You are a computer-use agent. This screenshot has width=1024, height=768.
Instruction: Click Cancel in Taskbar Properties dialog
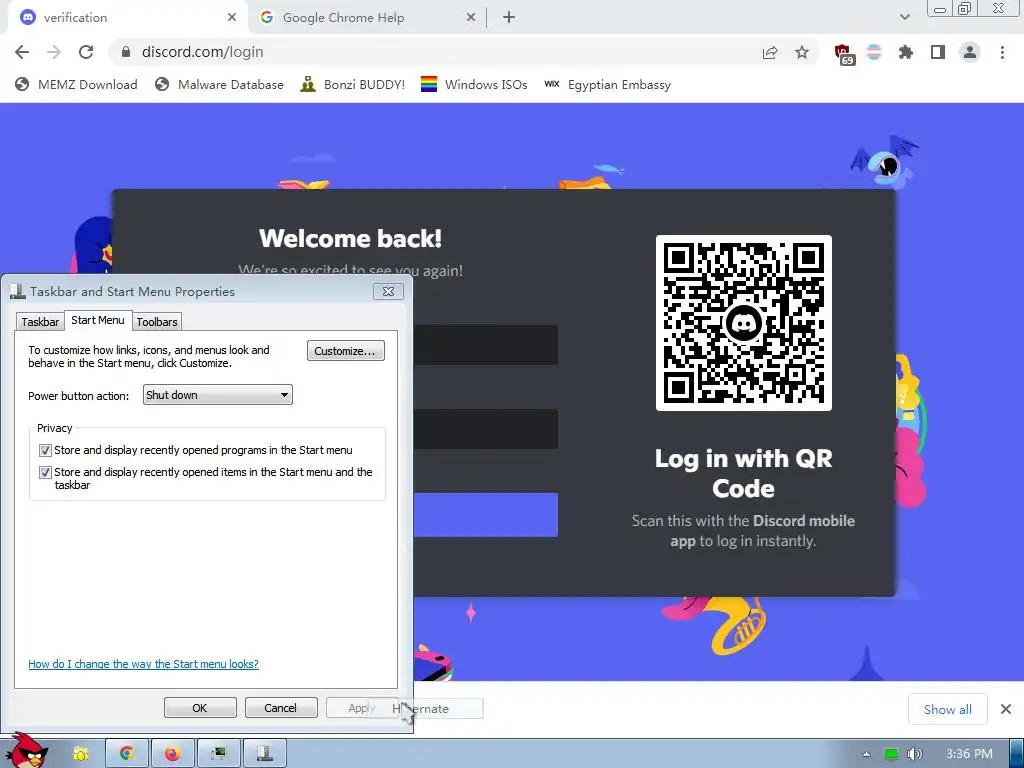pos(281,708)
